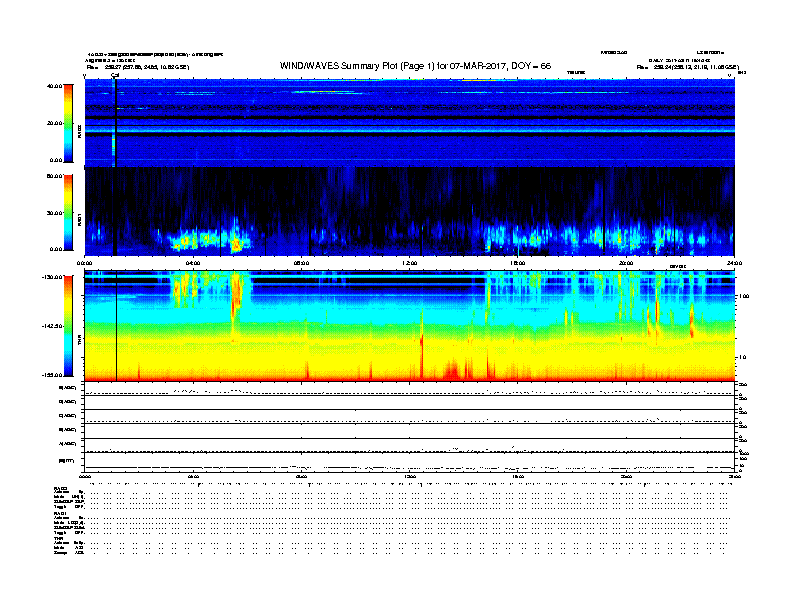
Task: Click the TNR heading in bottom status table
Action: [58, 538]
